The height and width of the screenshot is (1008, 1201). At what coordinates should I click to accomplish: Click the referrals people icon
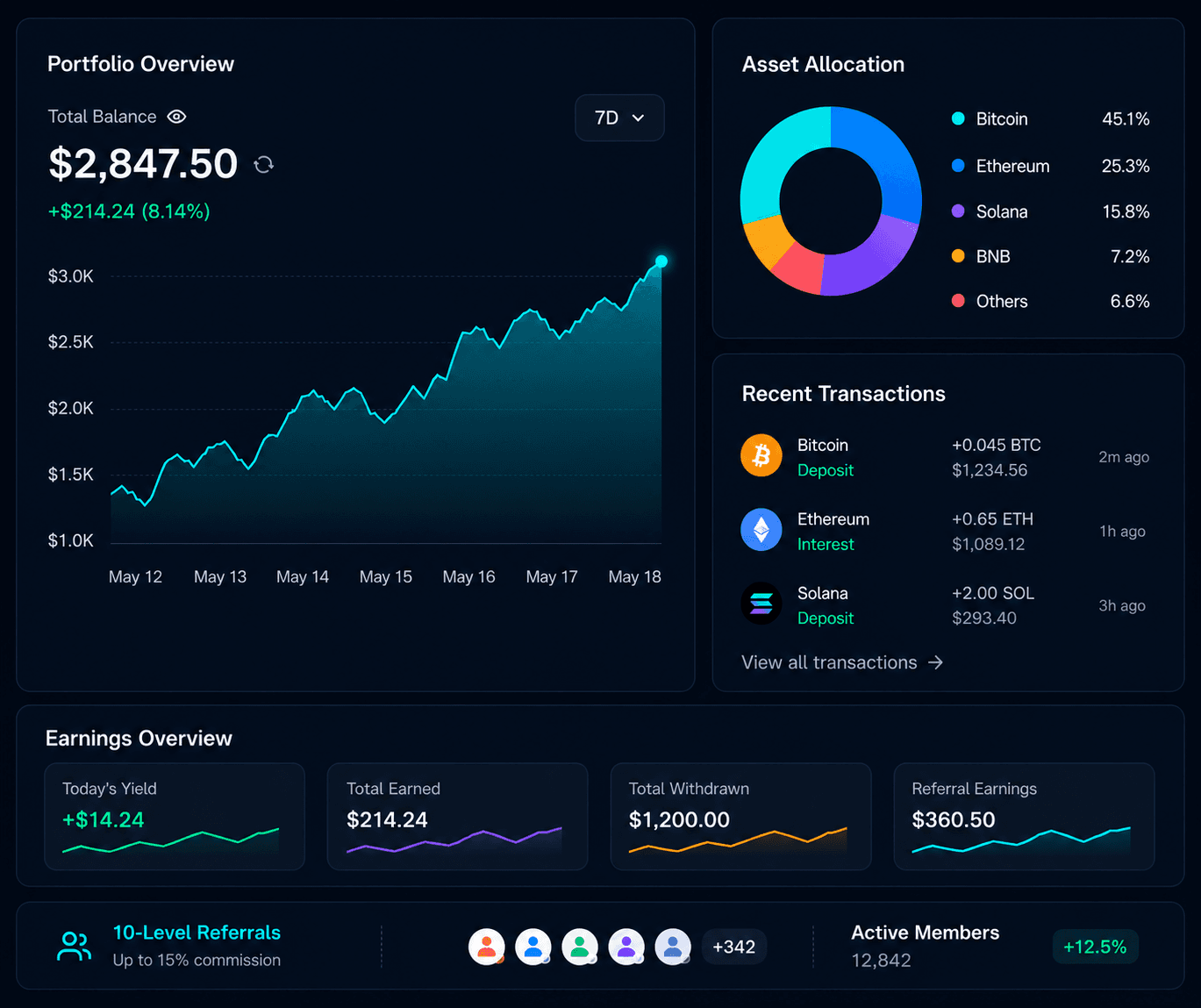pos(75,946)
